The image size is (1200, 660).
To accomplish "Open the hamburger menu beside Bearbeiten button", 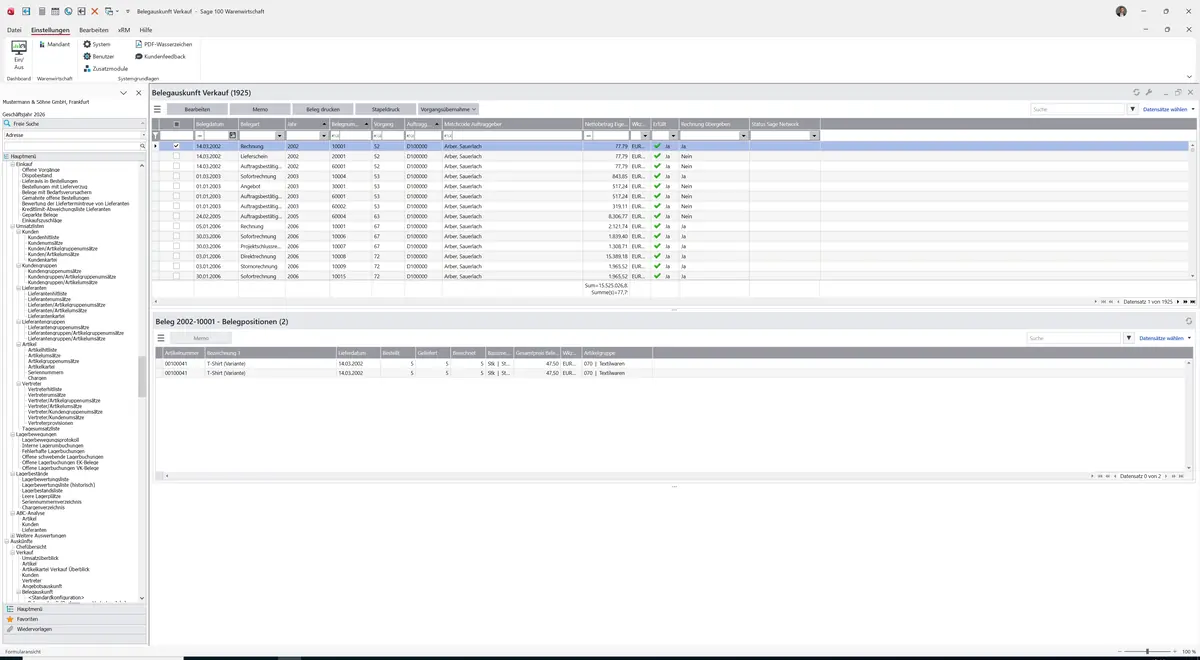I will (x=157, y=109).
